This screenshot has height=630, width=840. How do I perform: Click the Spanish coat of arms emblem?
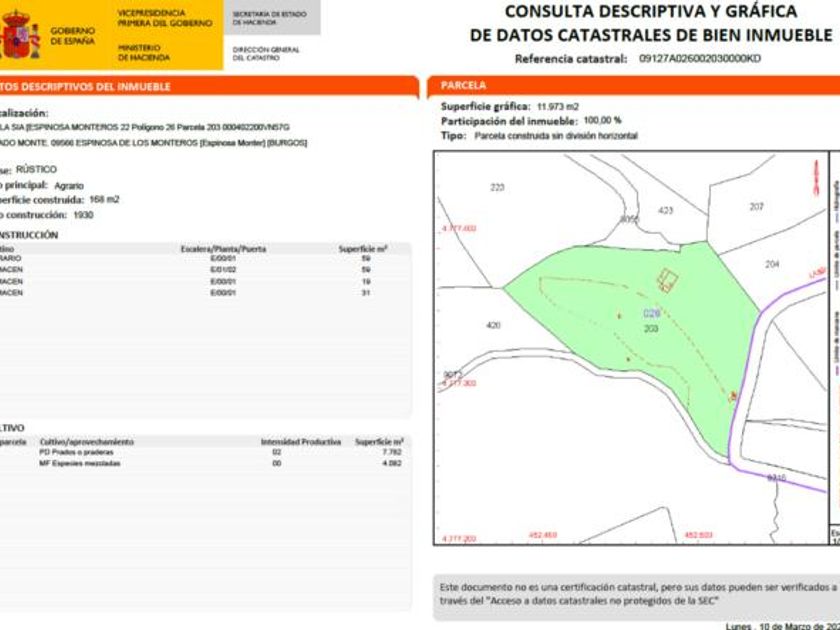(x=20, y=35)
